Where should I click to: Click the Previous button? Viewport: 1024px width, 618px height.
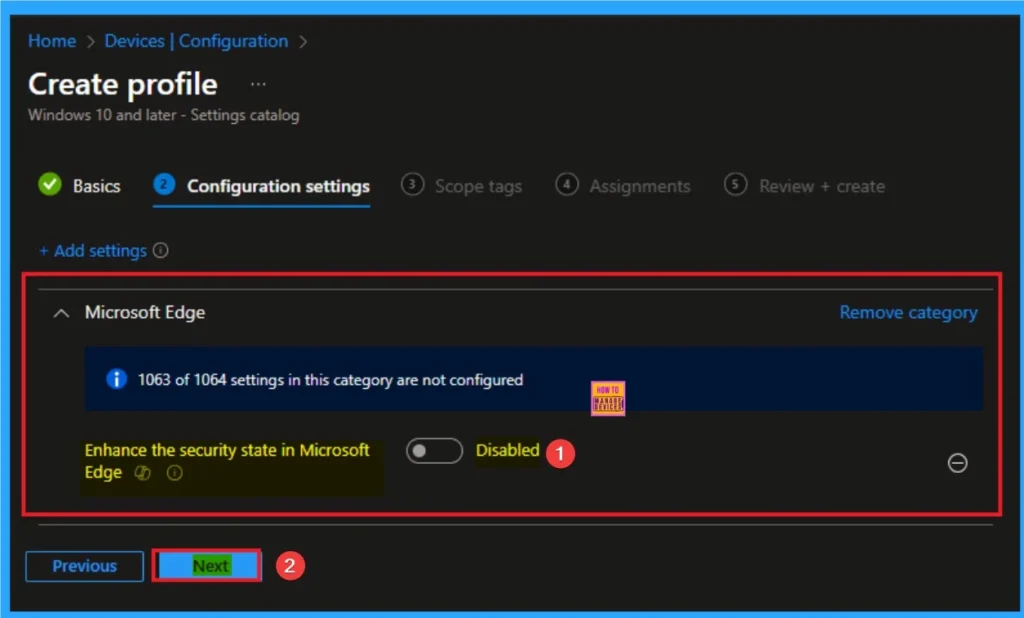pyautogui.click(x=84, y=566)
